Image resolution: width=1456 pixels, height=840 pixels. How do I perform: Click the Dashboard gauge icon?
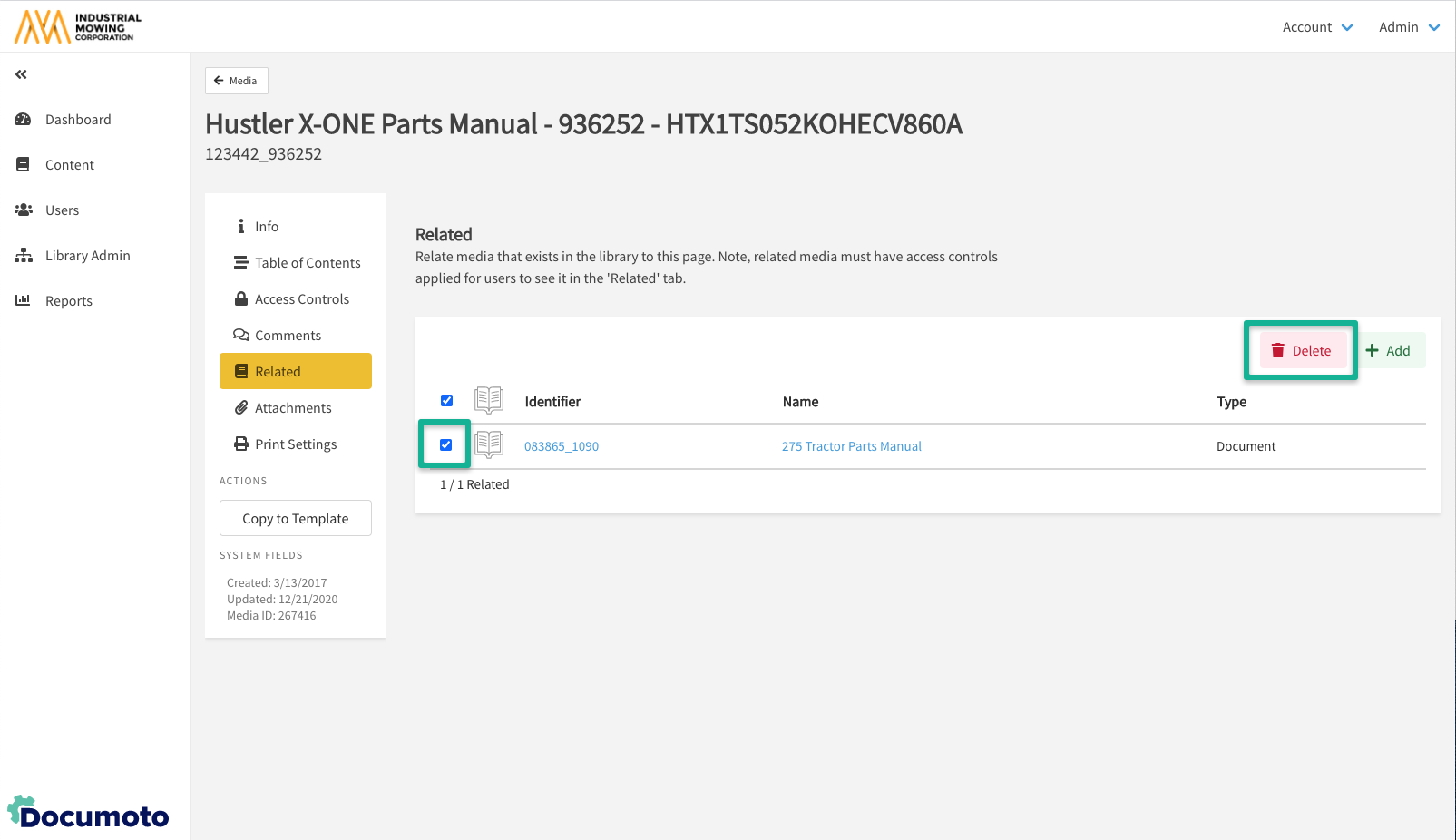pos(24,120)
